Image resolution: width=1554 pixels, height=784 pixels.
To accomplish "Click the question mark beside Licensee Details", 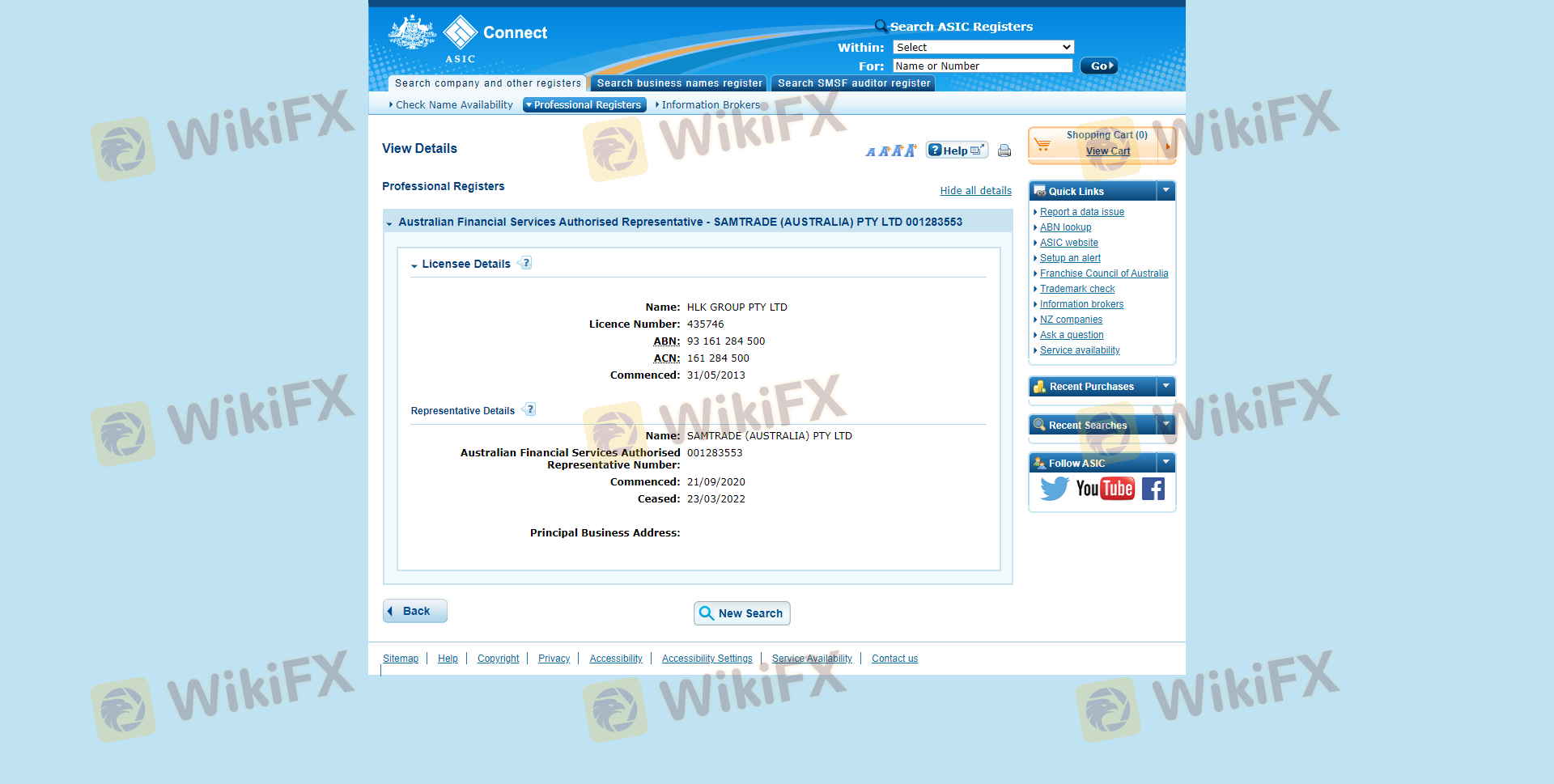I will [526, 263].
